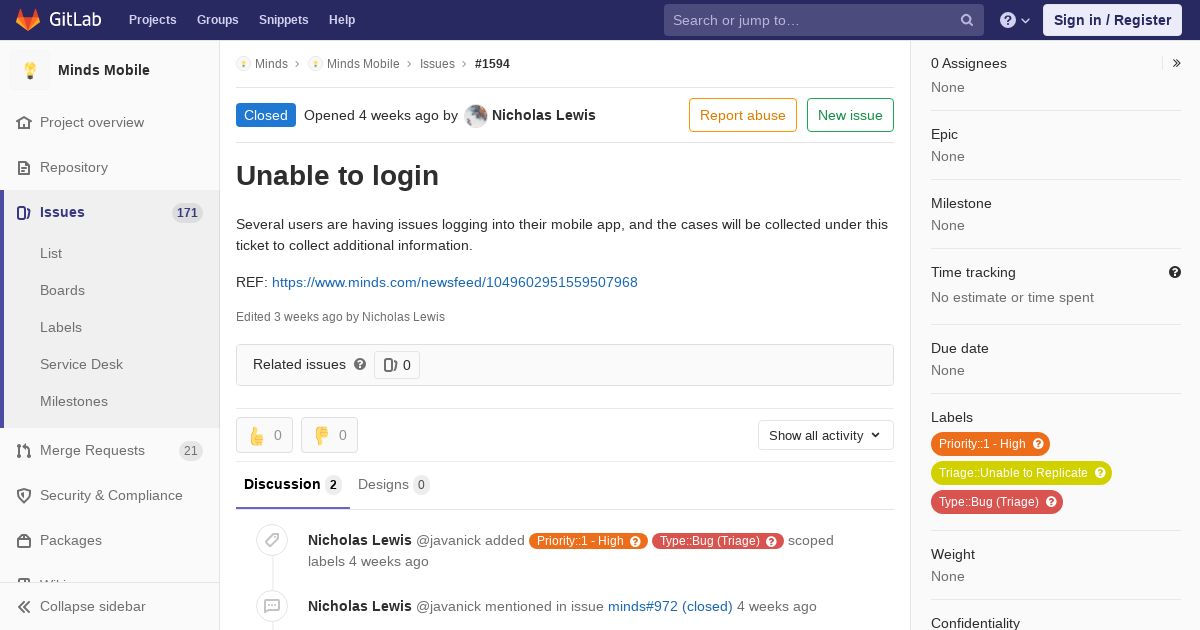
Task: Click help icon on Triage::Unable to Replicate label
Action: coord(1100,473)
